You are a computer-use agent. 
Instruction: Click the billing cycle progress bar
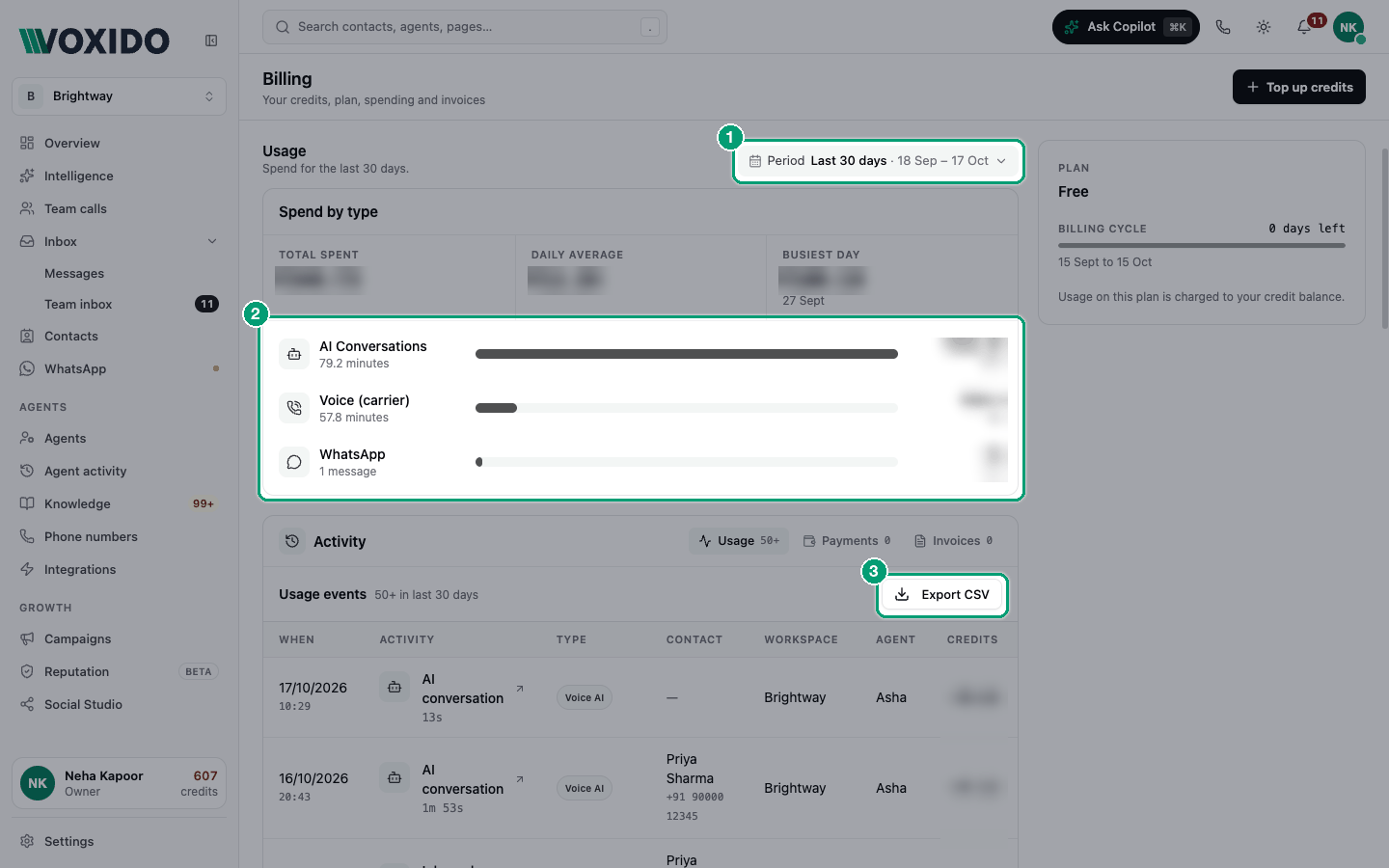[1202, 245]
